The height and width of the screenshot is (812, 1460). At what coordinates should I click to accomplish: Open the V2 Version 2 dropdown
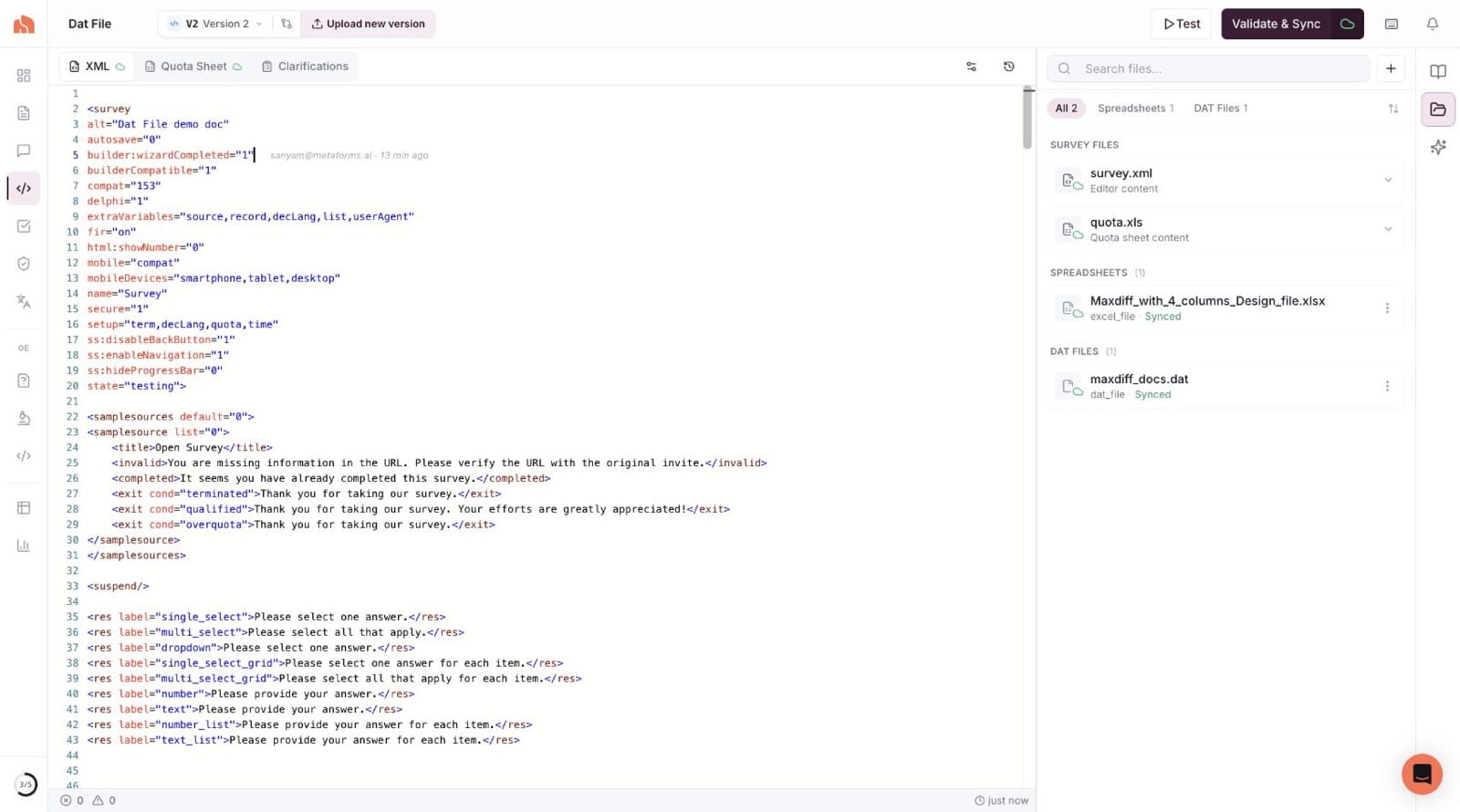(x=216, y=24)
